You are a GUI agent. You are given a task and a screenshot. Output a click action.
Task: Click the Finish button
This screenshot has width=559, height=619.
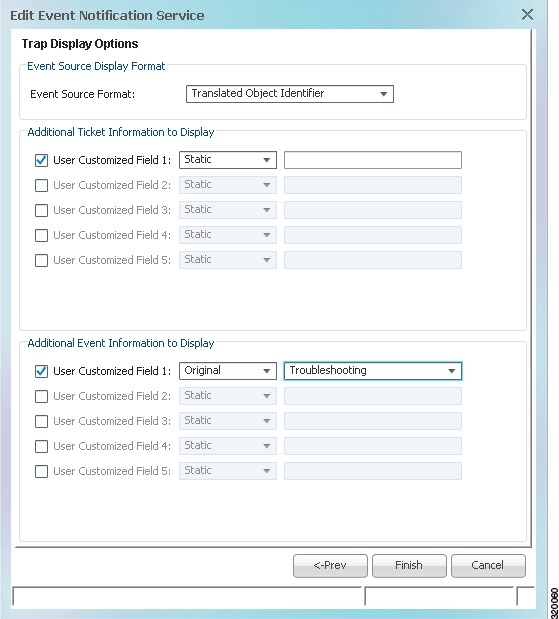(x=409, y=565)
